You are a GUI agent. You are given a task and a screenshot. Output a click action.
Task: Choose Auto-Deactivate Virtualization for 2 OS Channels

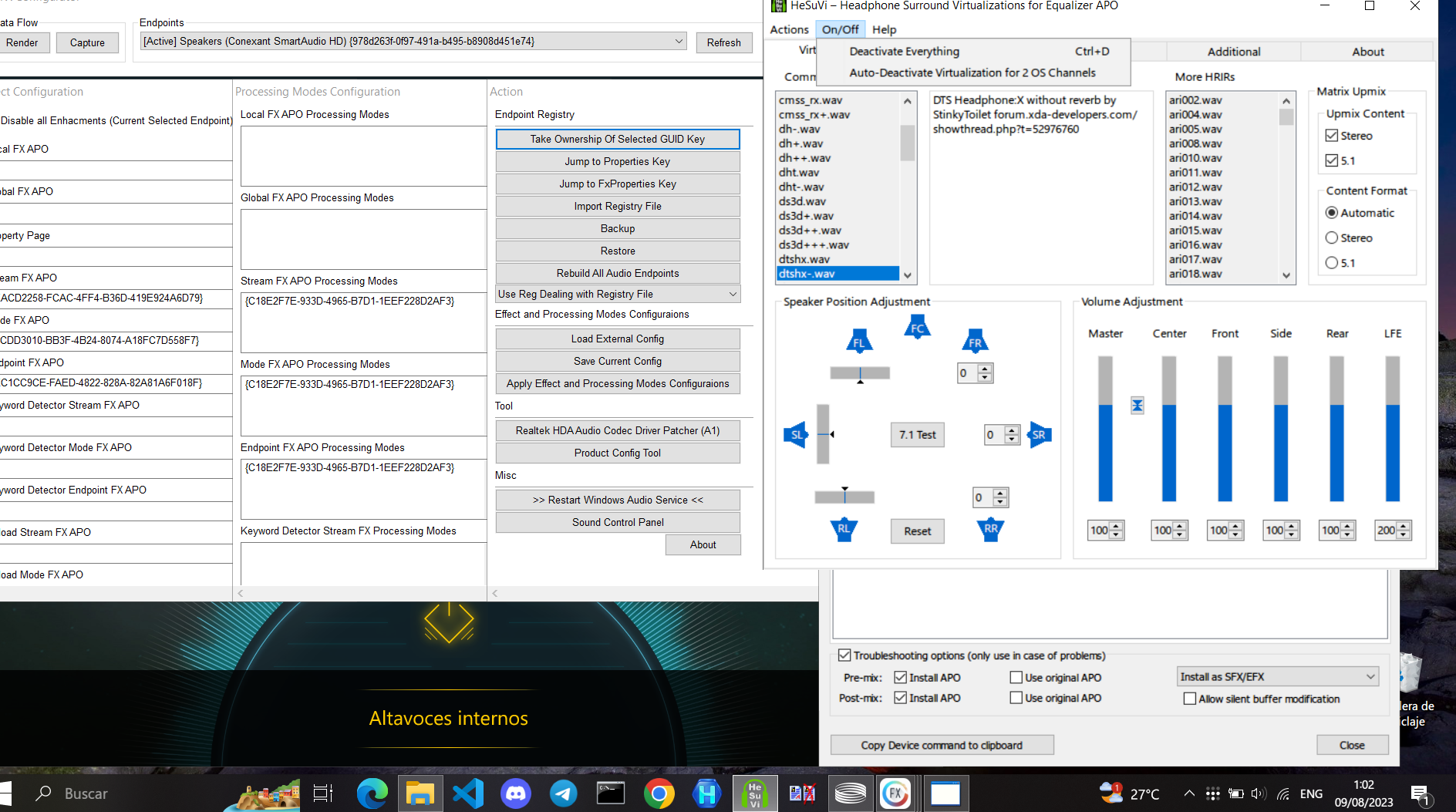(x=972, y=72)
